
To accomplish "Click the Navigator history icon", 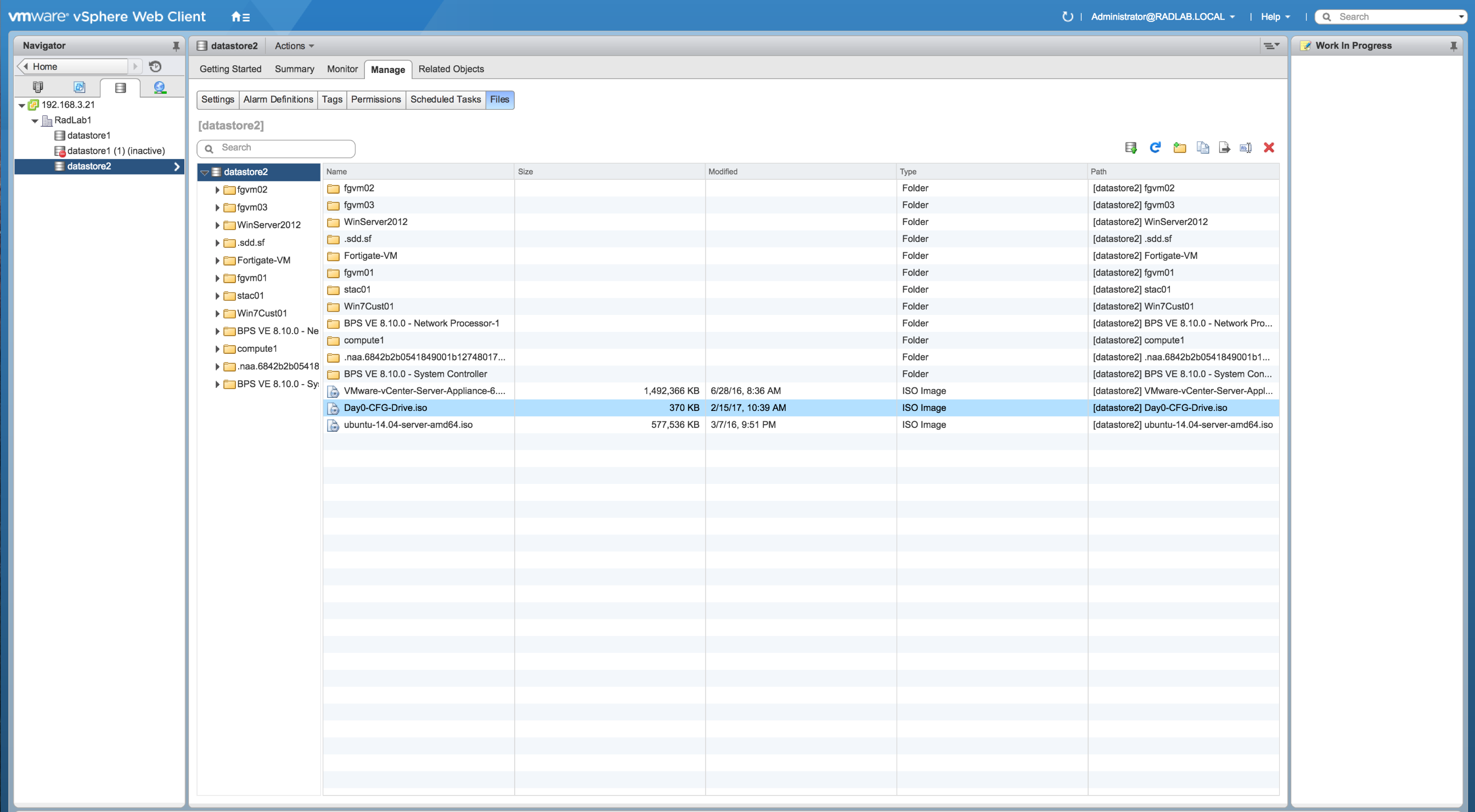I will coord(155,66).
